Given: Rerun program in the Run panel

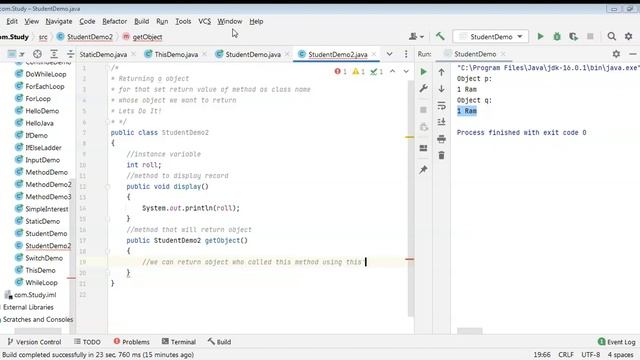Looking at the screenshot, I should (x=423, y=72).
